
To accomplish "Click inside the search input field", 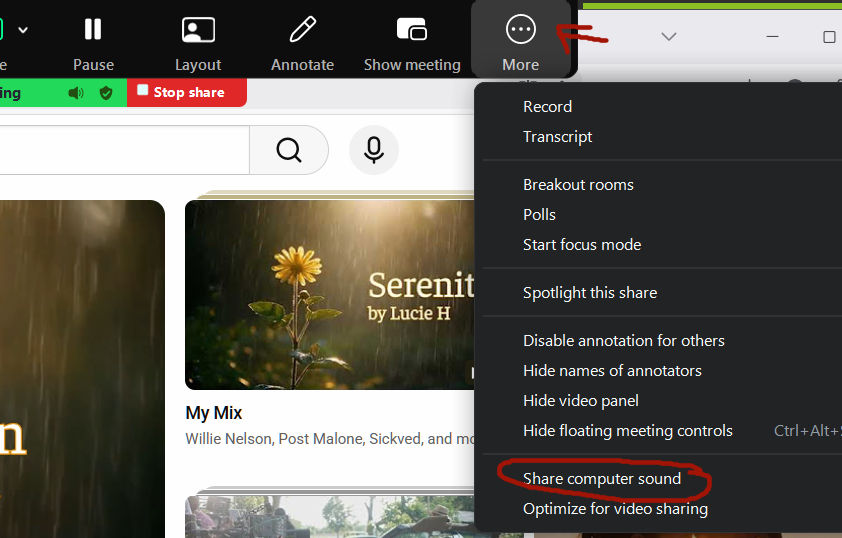I will 120,150.
